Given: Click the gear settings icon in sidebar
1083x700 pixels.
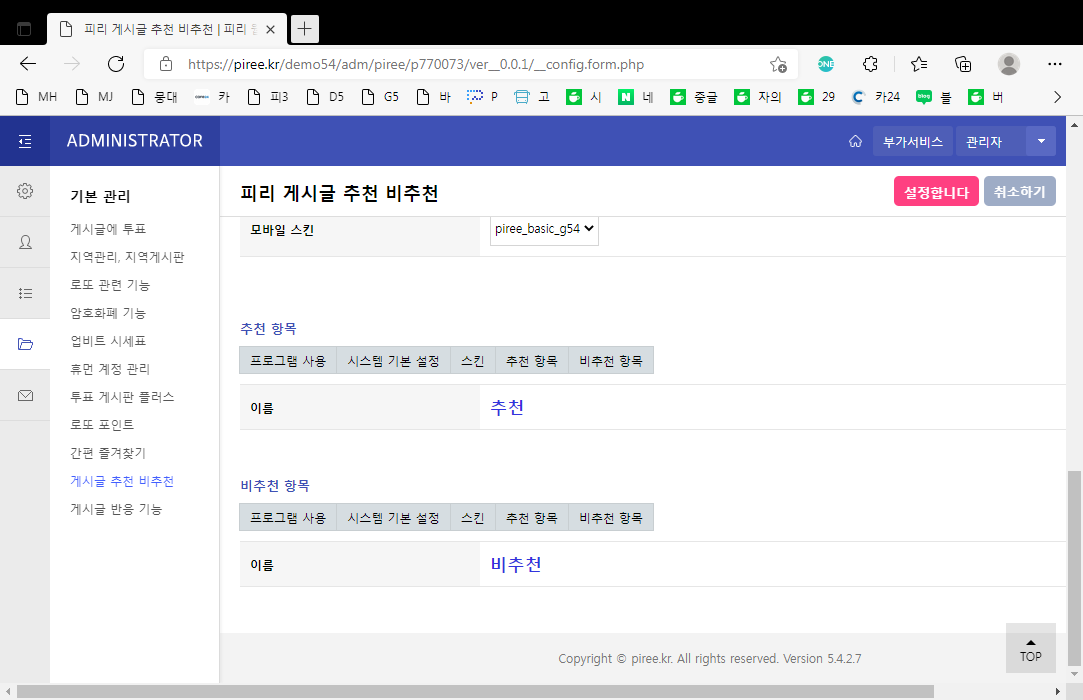Looking at the screenshot, I should tap(25, 191).
